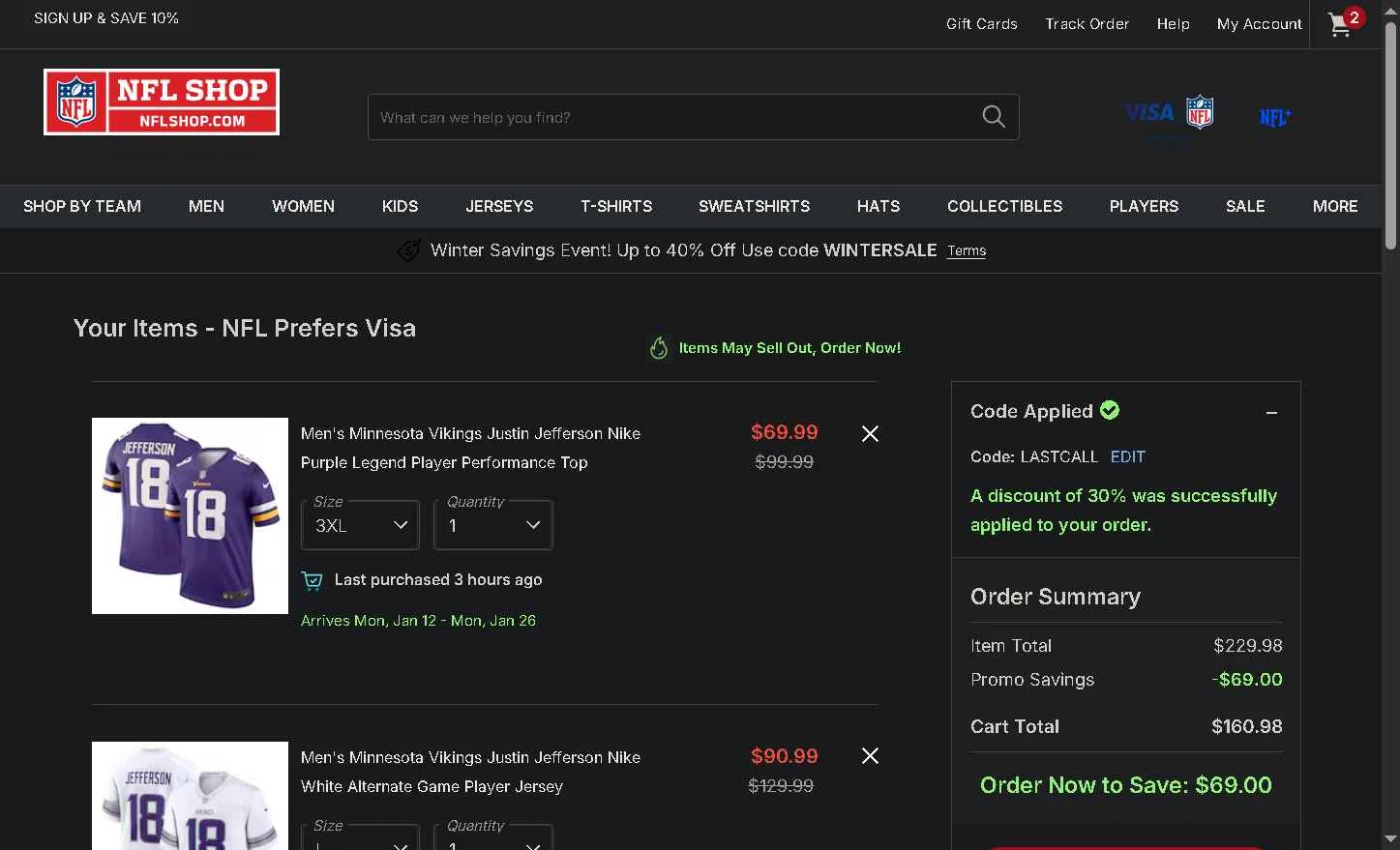The height and width of the screenshot is (850, 1400).
Task: Edit the LASTCALL promo code
Action: pos(1127,456)
